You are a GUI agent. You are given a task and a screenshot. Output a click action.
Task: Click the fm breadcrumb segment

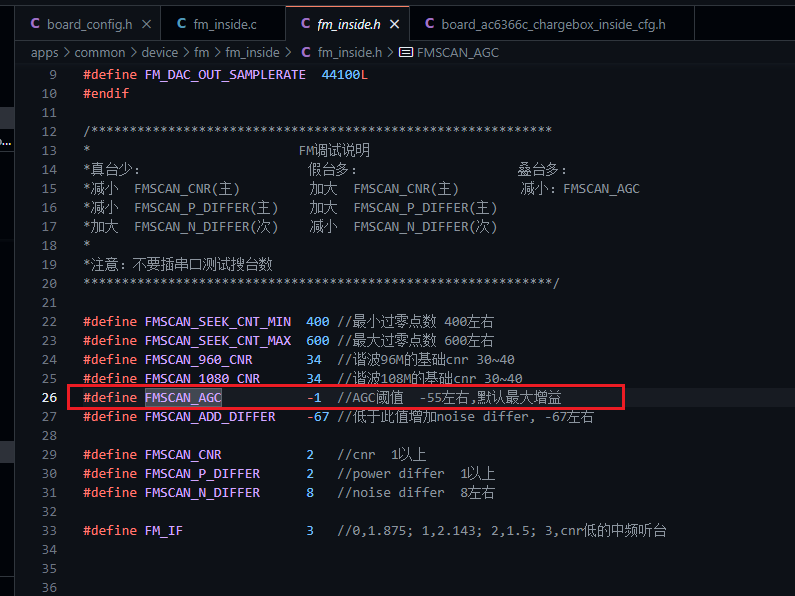201,53
